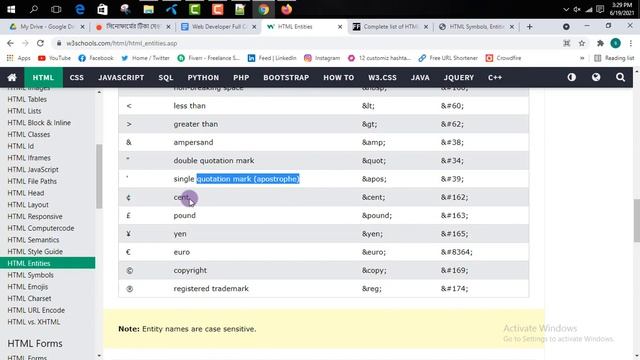This screenshot has width=640, height=360.
Task: Open the green Camtasia taskbar icon
Action: tap(195, 9)
